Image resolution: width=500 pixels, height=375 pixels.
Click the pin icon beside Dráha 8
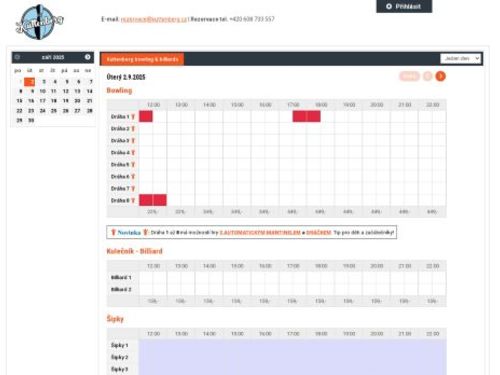pos(133,201)
